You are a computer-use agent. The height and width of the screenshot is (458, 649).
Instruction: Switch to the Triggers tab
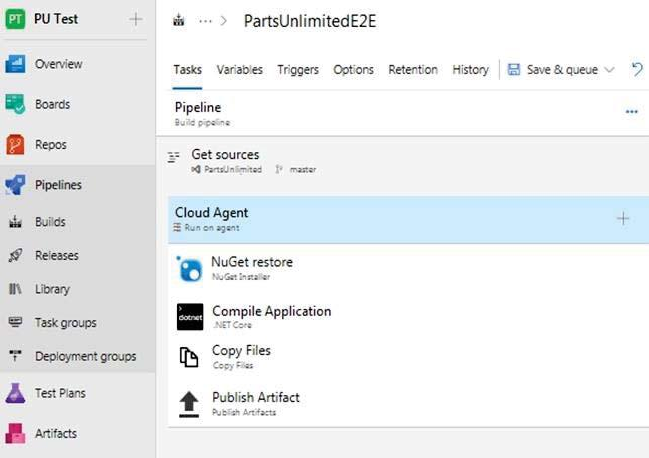point(298,70)
